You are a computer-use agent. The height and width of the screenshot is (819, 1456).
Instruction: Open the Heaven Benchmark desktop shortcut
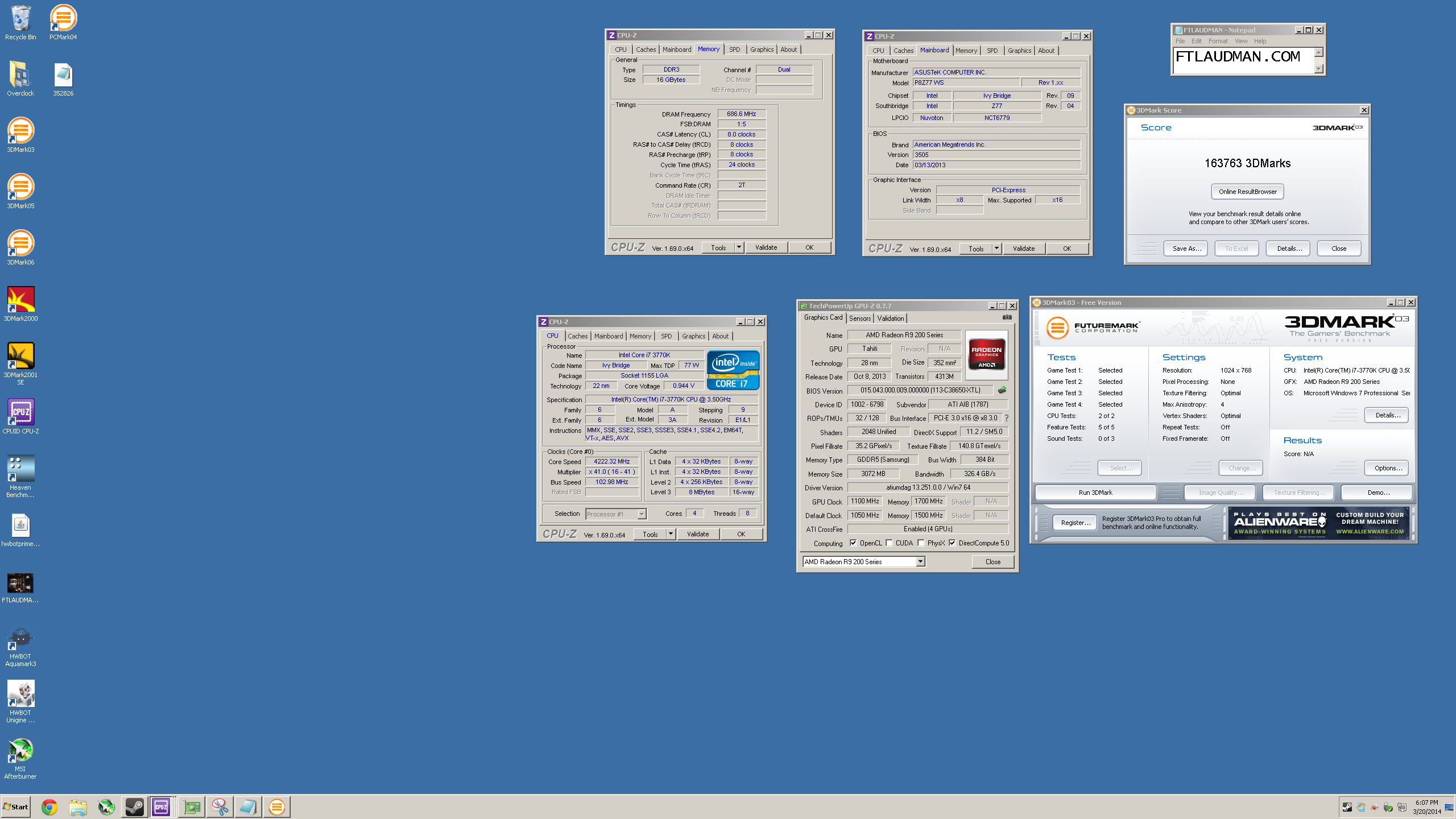pos(20,477)
